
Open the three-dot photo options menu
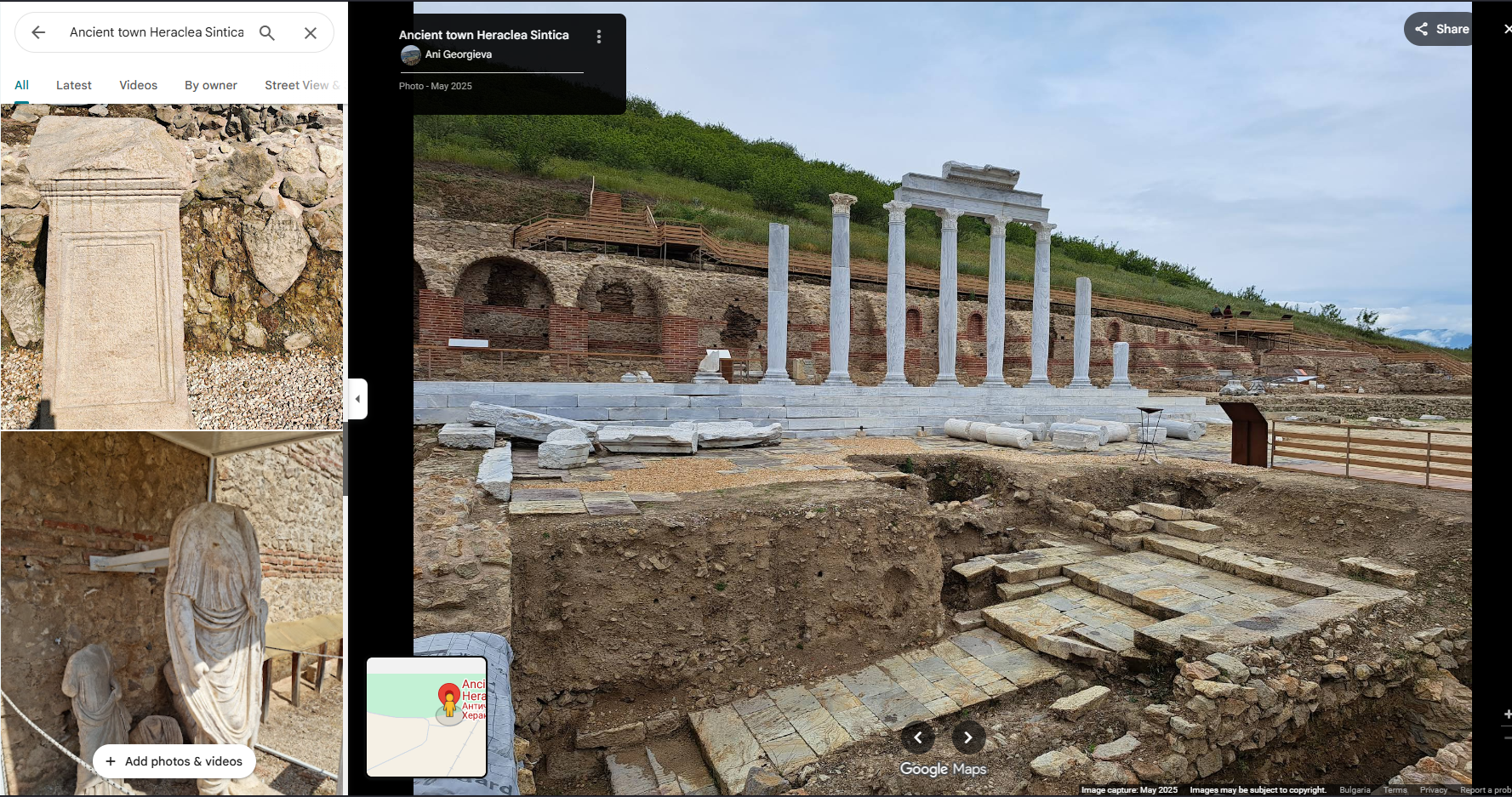(599, 37)
